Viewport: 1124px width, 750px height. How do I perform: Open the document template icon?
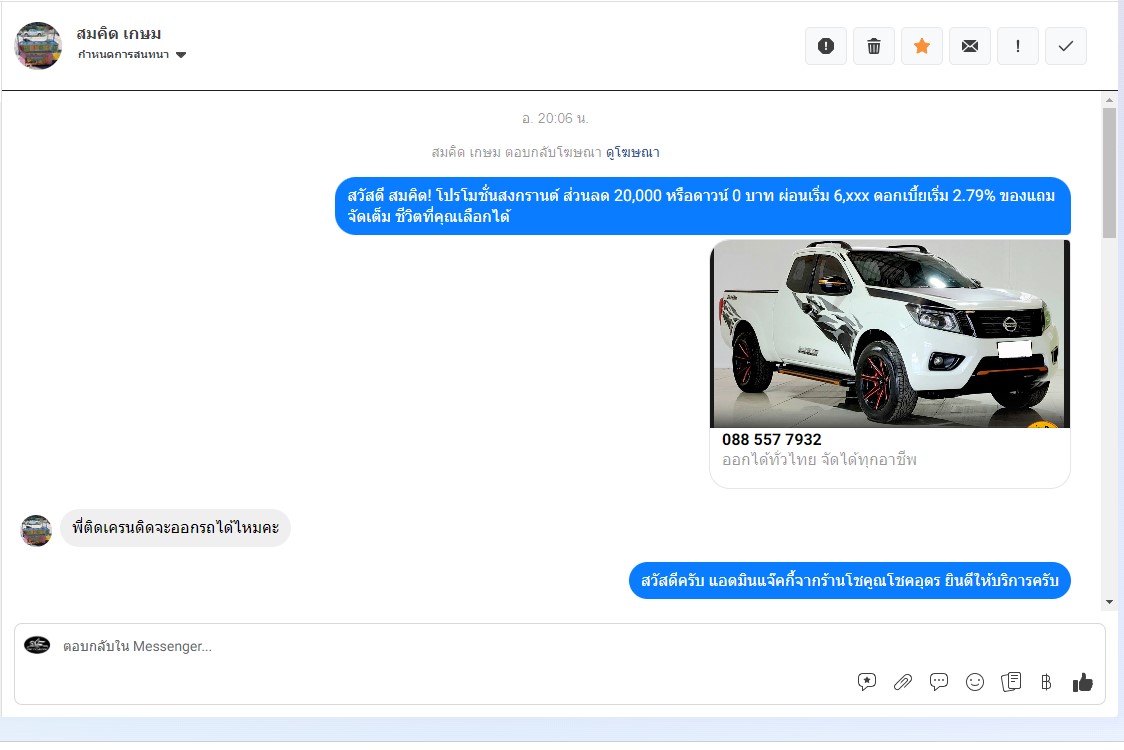(x=1011, y=682)
